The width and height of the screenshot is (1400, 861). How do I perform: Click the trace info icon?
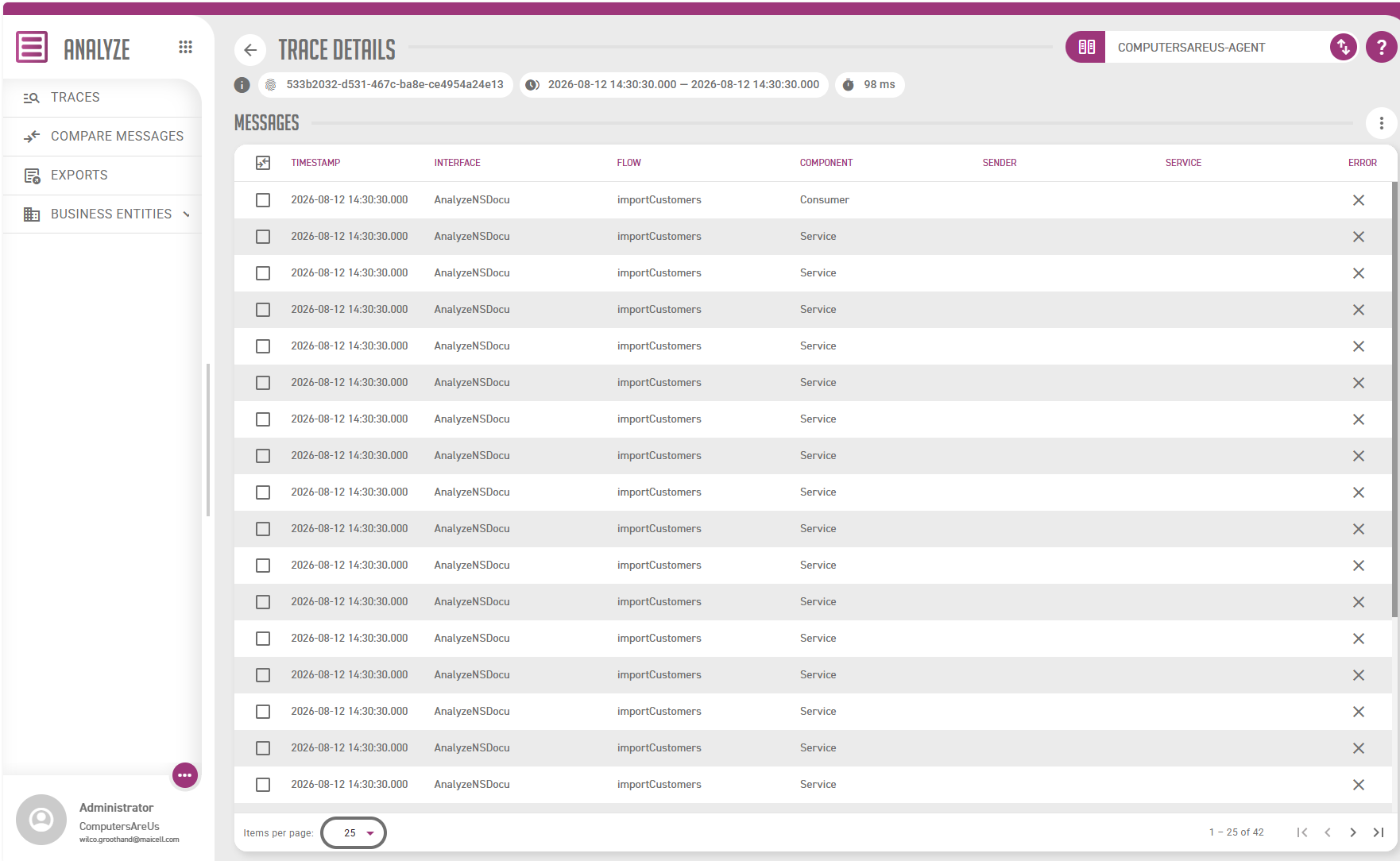coord(242,85)
